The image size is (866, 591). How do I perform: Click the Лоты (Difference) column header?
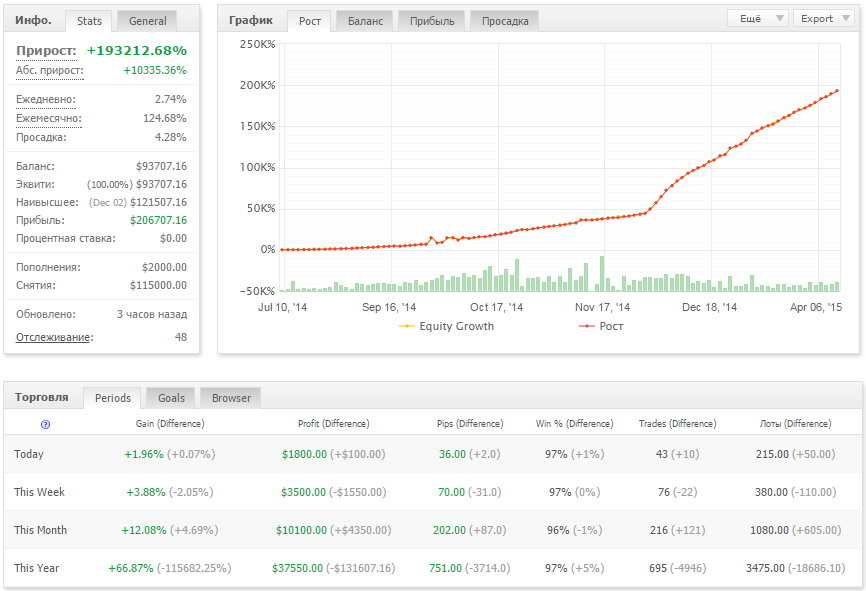[x=795, y=424]
